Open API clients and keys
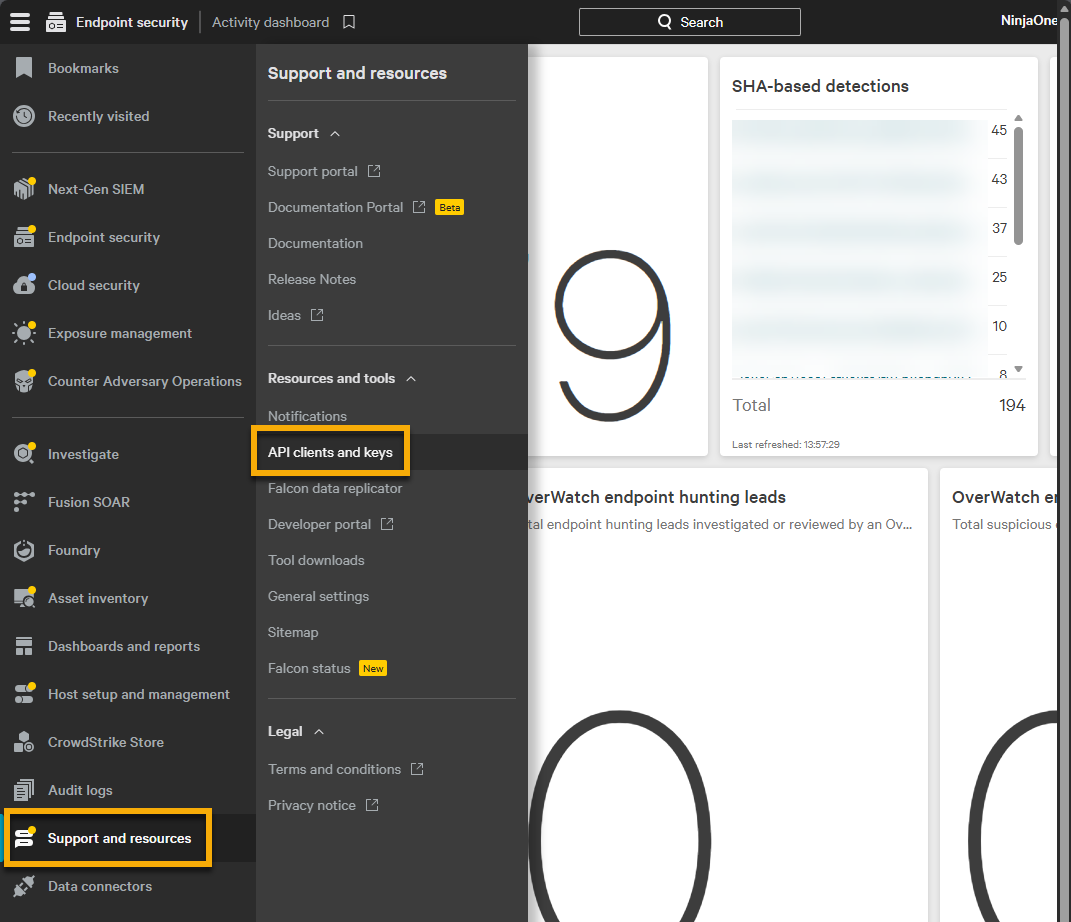This screenshot has width=1071, height=922. pyautogui.click(x=330, y=452)
